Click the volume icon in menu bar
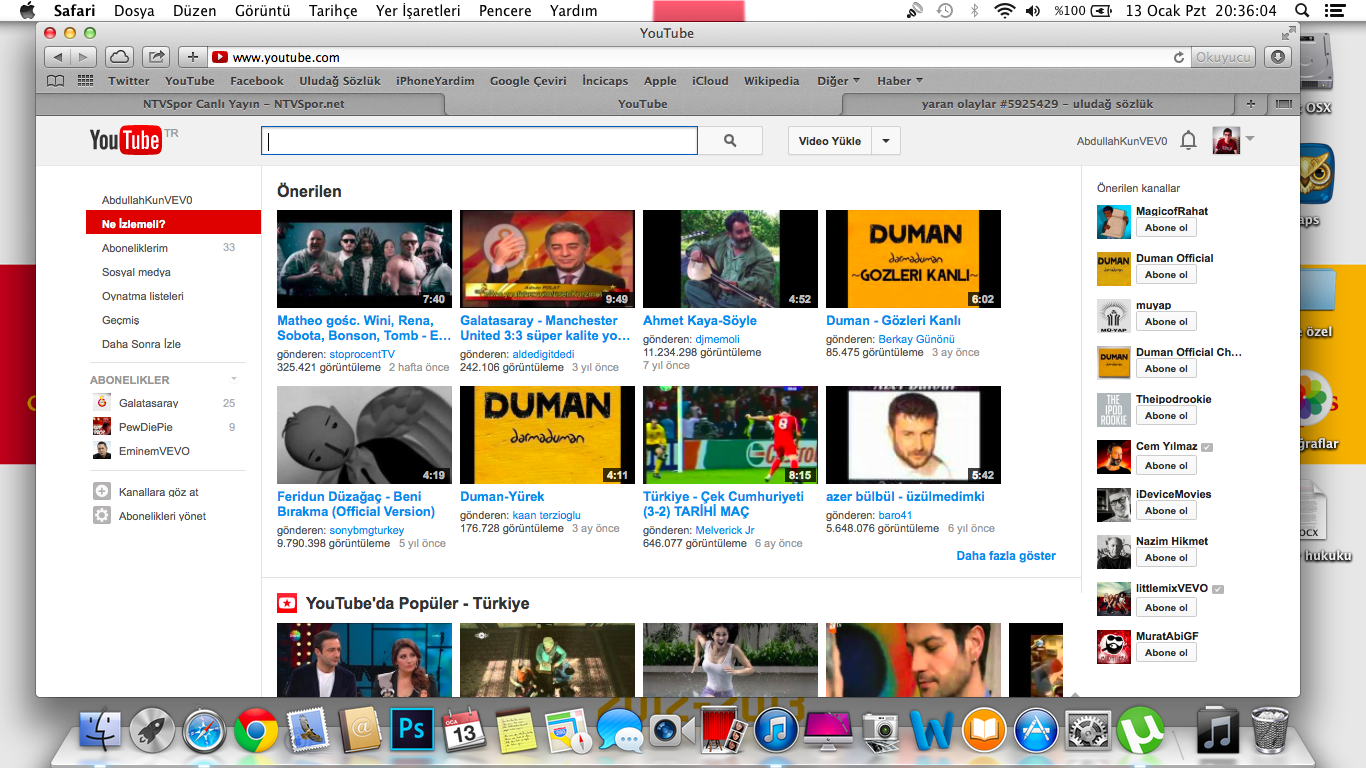1366x768 pixels. 1033,11
